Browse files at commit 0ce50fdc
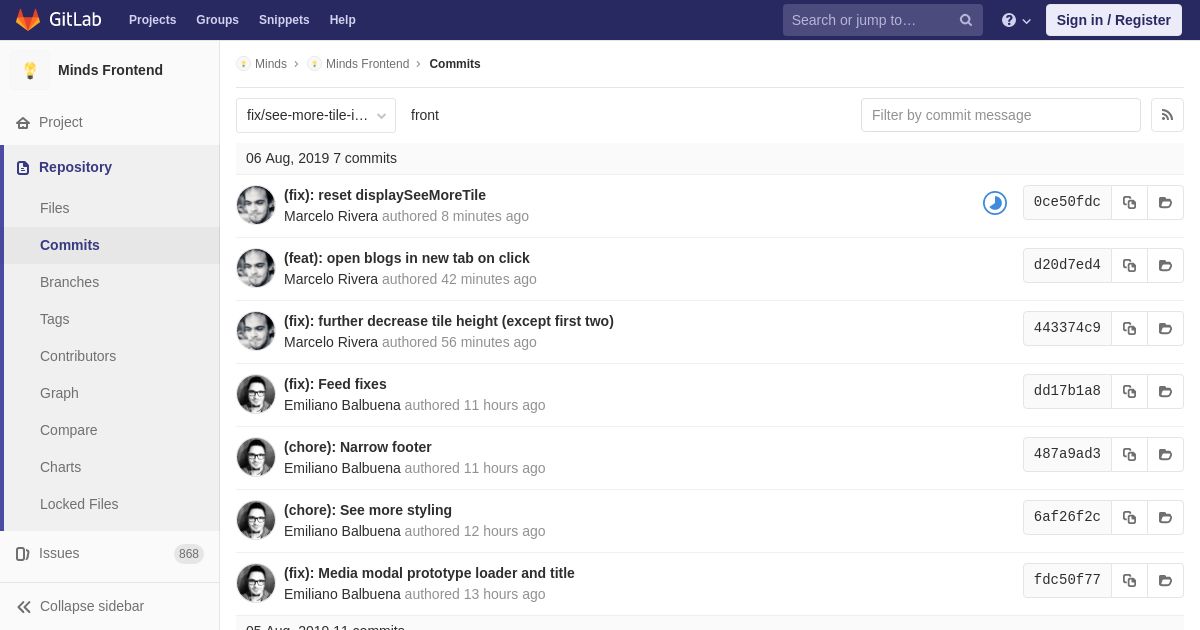Screen dimensions: 1200x630 (x=1165, y=202)
